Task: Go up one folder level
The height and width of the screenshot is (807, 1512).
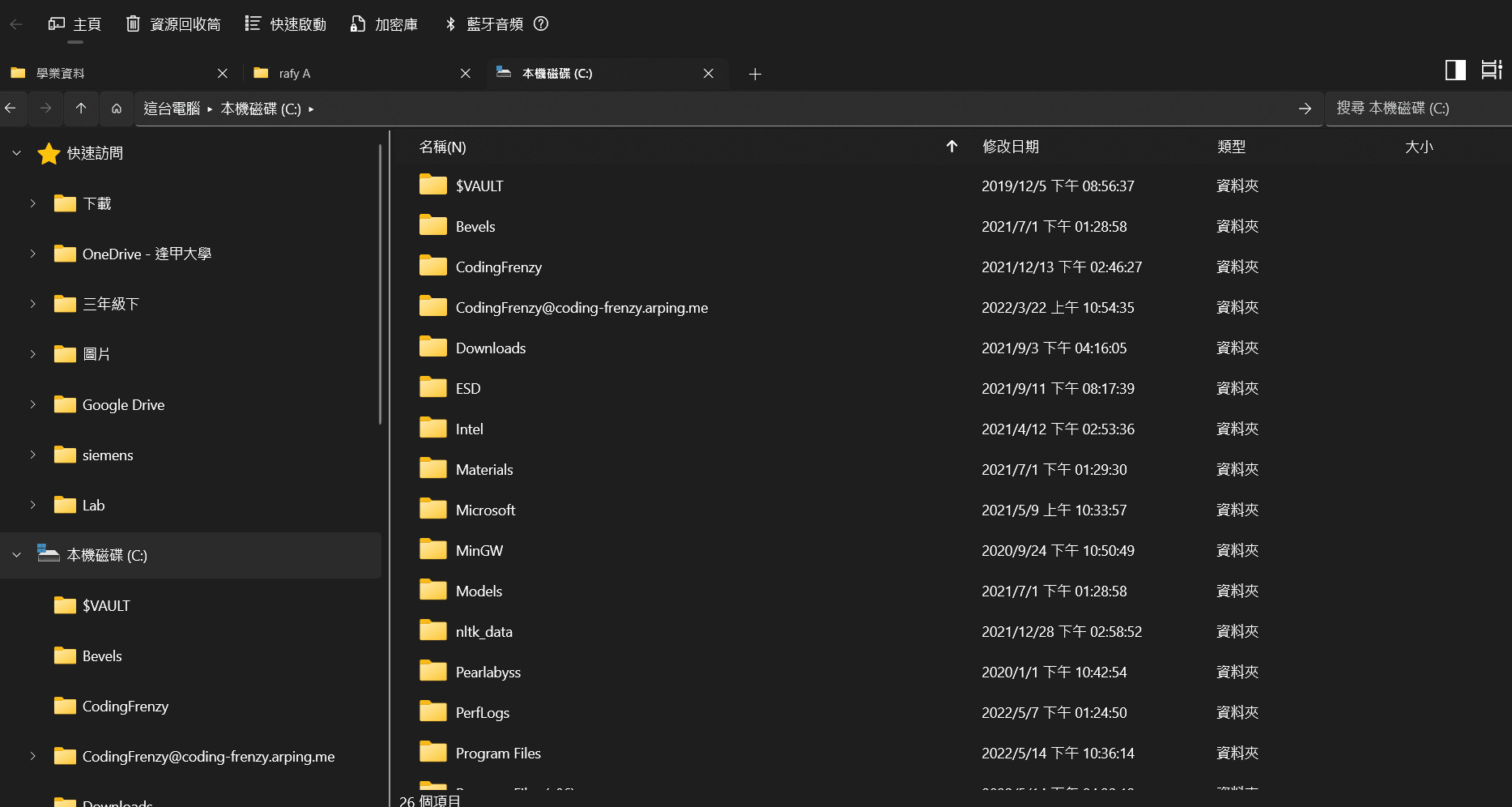Action: pyautogui.click(x=81, y=109)
